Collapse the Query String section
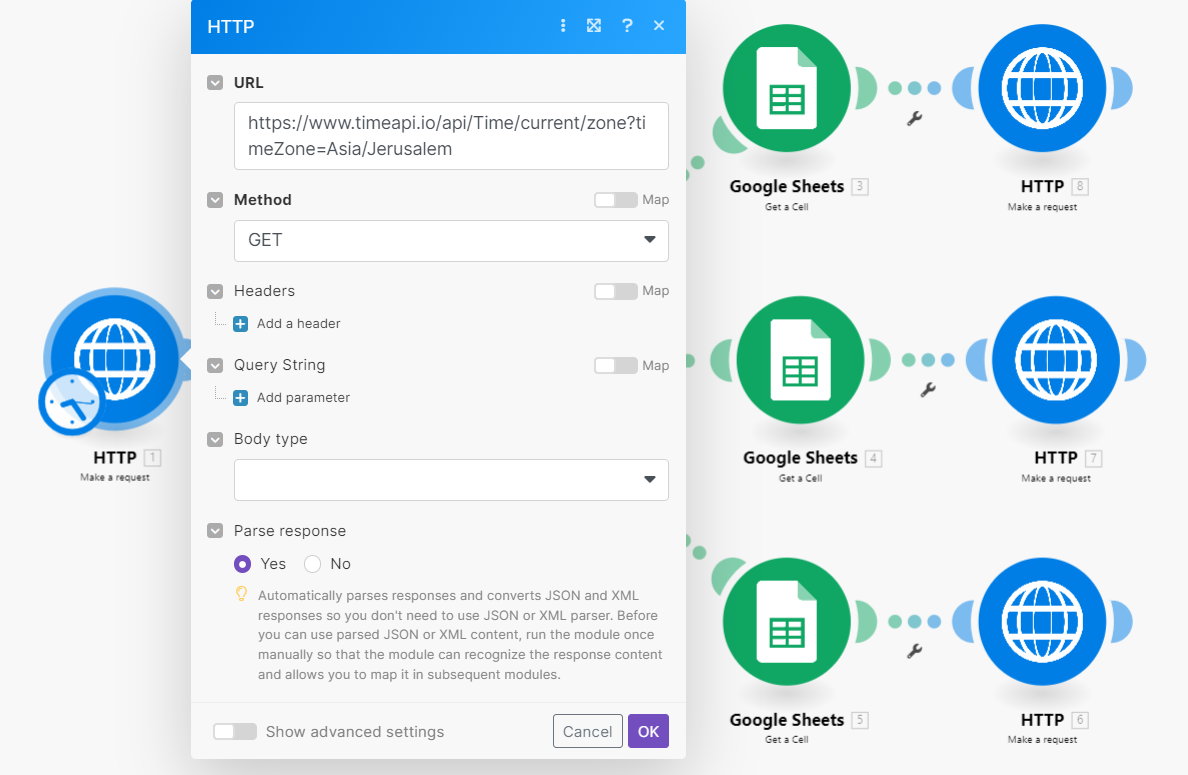Viewport: 1188px width, 775px height. (x=215, y=365)
